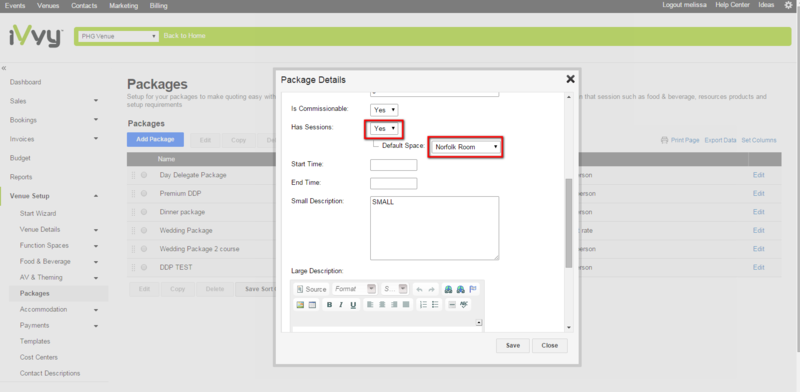Click the Close button in dialog
Screen dimensions: 800x392
click(549, 346)
